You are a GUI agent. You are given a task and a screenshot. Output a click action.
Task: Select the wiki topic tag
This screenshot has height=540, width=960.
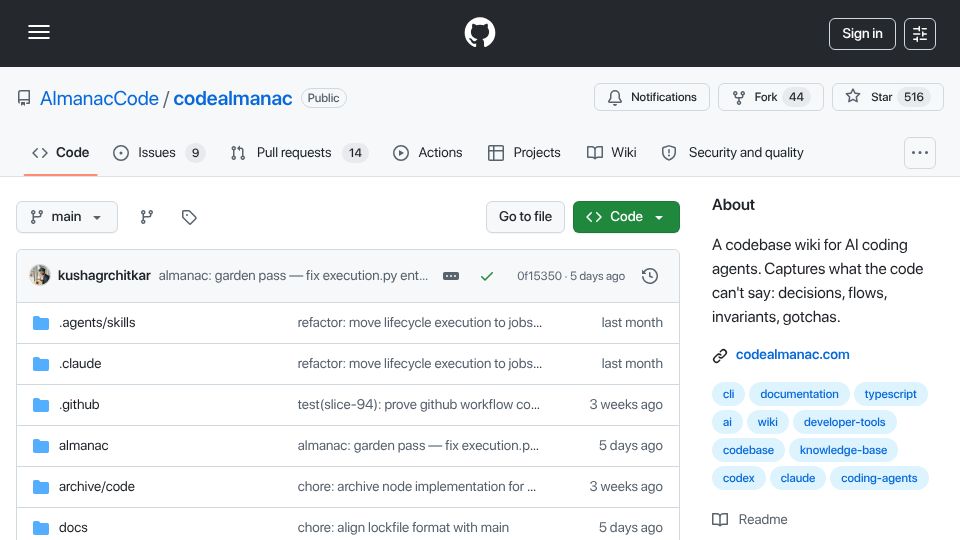(x=767, y=422)
